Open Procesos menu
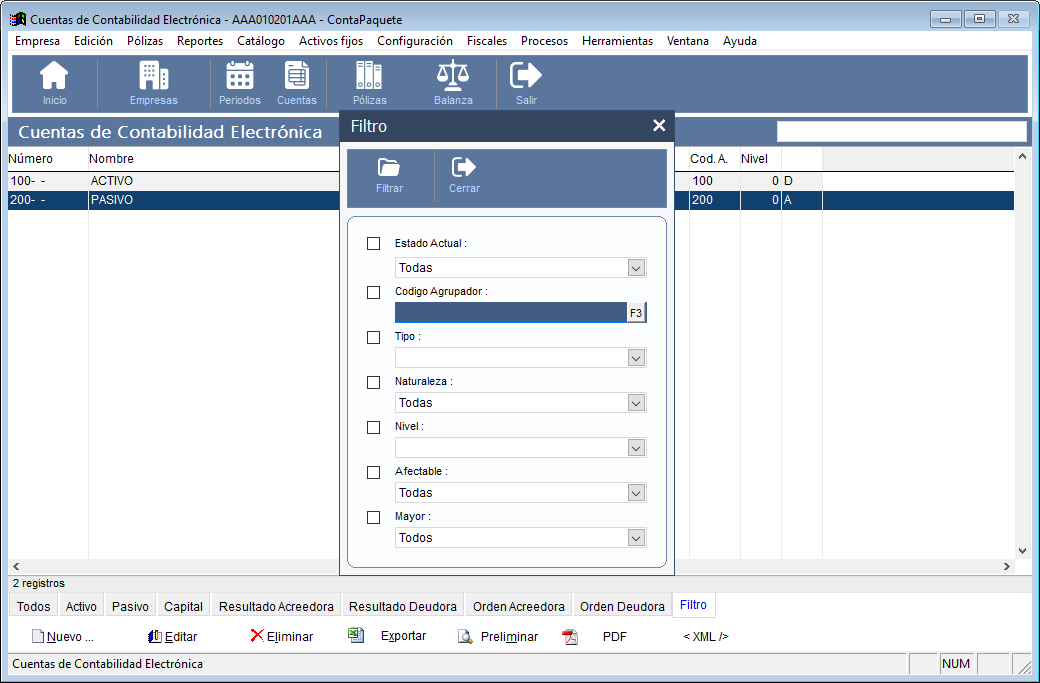 [544, 41]
